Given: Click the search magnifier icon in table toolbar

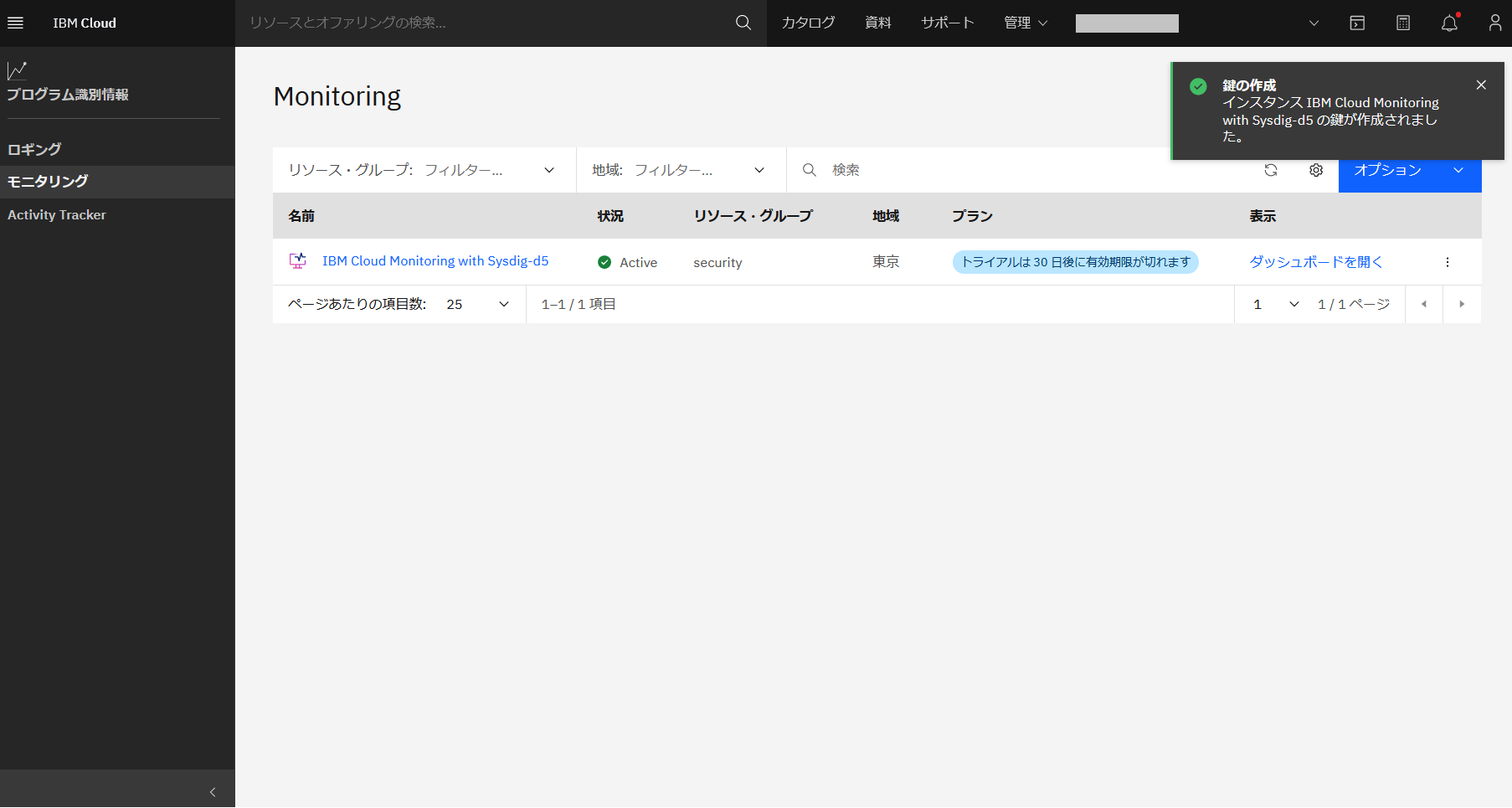Looking at the screenshot, I should (x=810, y=170).
